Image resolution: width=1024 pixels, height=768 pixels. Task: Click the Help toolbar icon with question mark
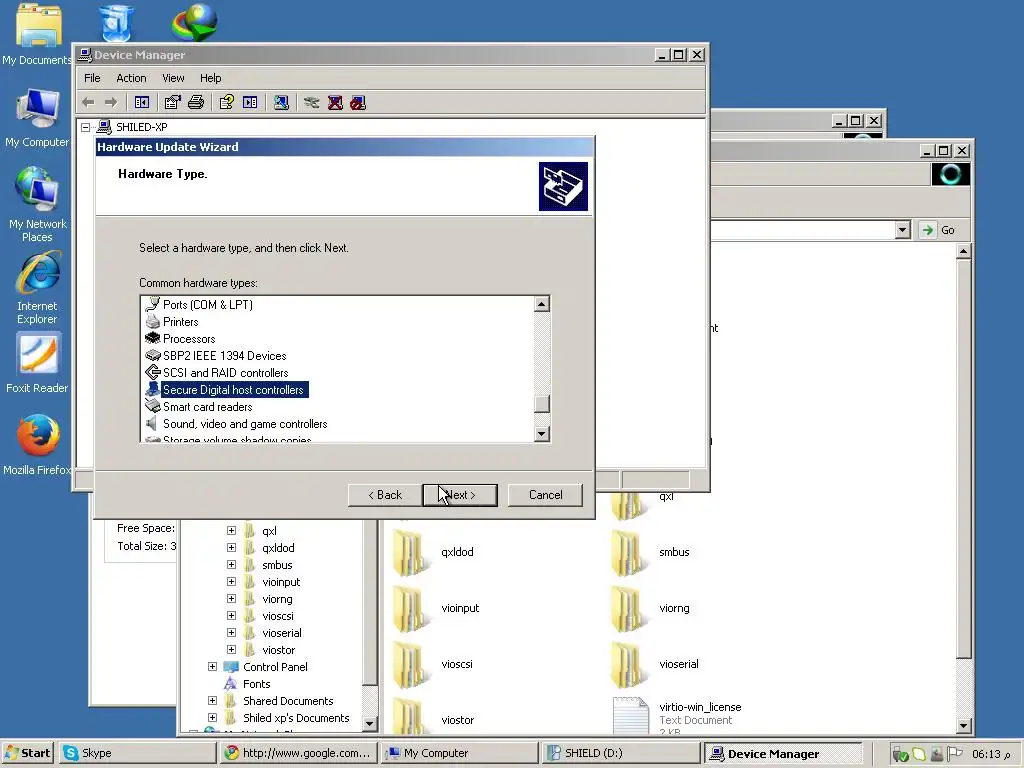227,103
